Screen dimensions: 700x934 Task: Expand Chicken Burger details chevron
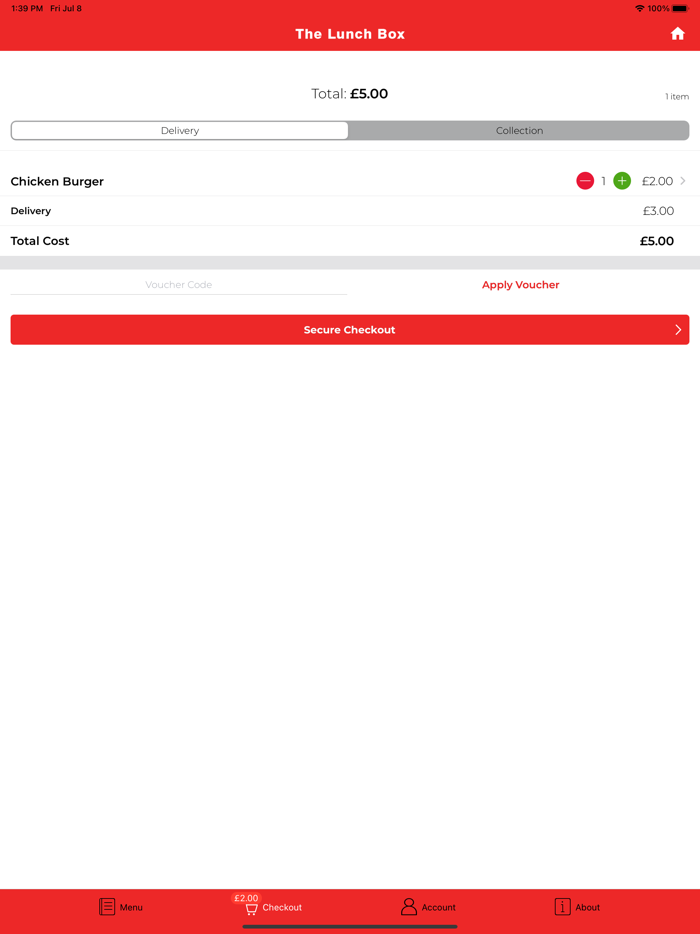tap(683, 180)
